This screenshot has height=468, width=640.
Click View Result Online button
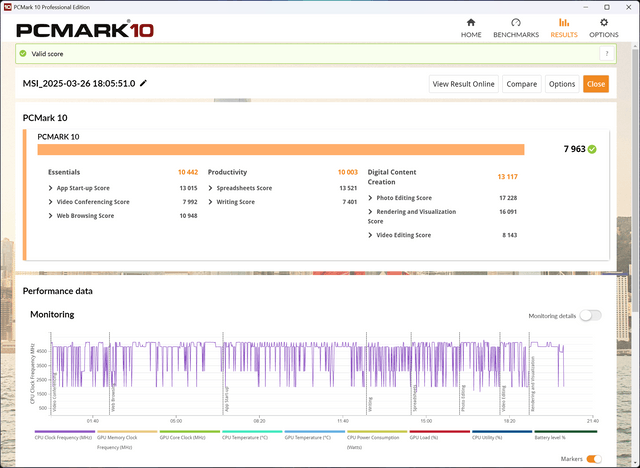point(463,84)
